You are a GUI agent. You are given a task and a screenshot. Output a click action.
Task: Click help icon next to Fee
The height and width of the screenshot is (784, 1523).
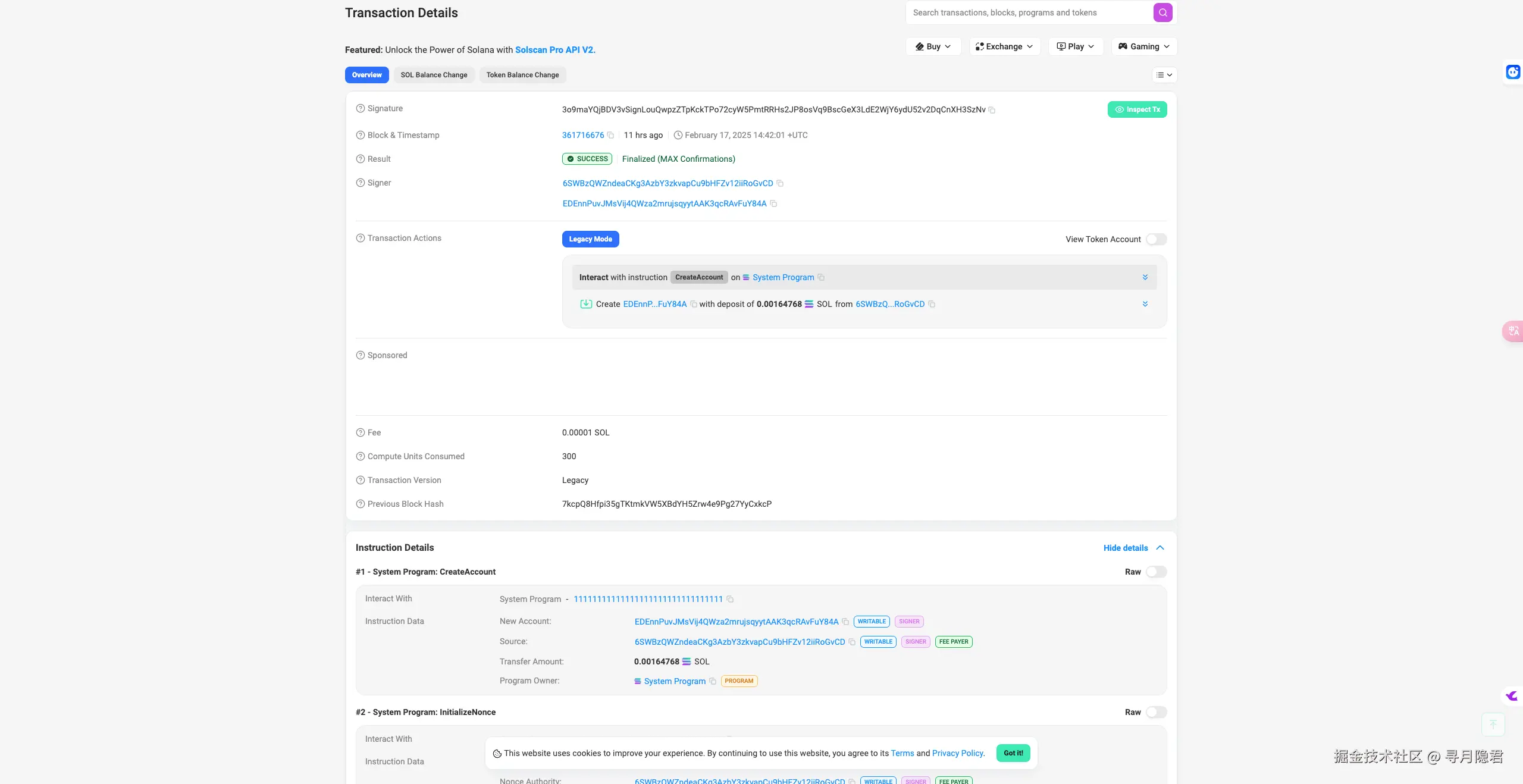pos(360,433)
